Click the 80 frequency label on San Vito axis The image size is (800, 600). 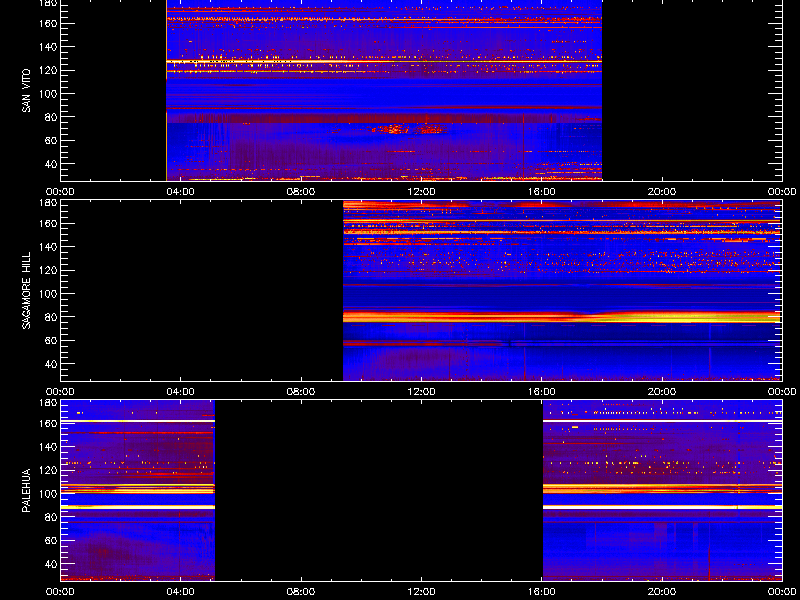[x=51, y=117]
